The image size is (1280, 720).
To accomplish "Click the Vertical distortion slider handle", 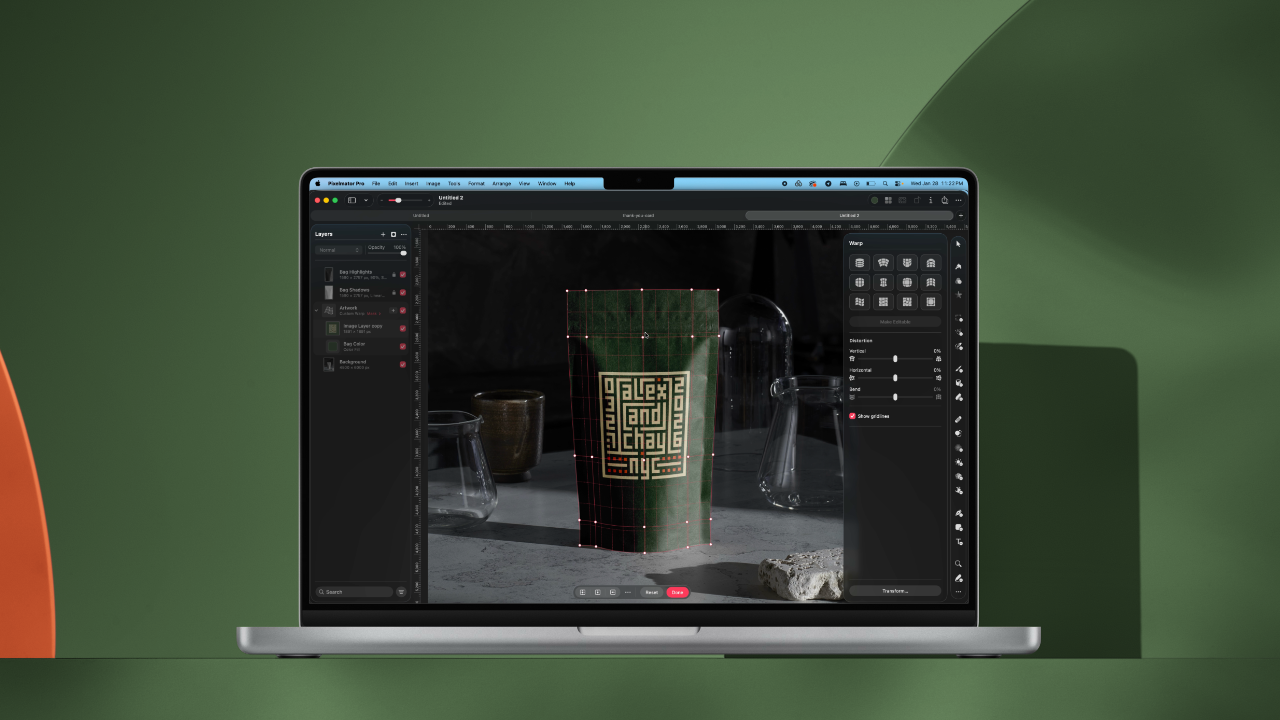I will (x=895, y=358).
